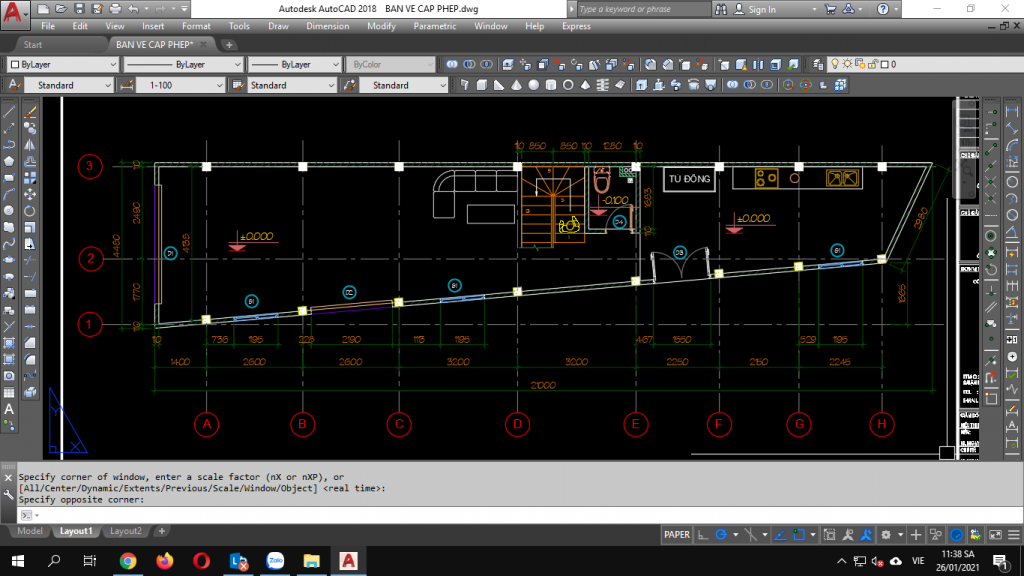The height and width of the screenshot is (576, 1024).
Task: Select the Trim modify tool
Action: tap(30, 260)
